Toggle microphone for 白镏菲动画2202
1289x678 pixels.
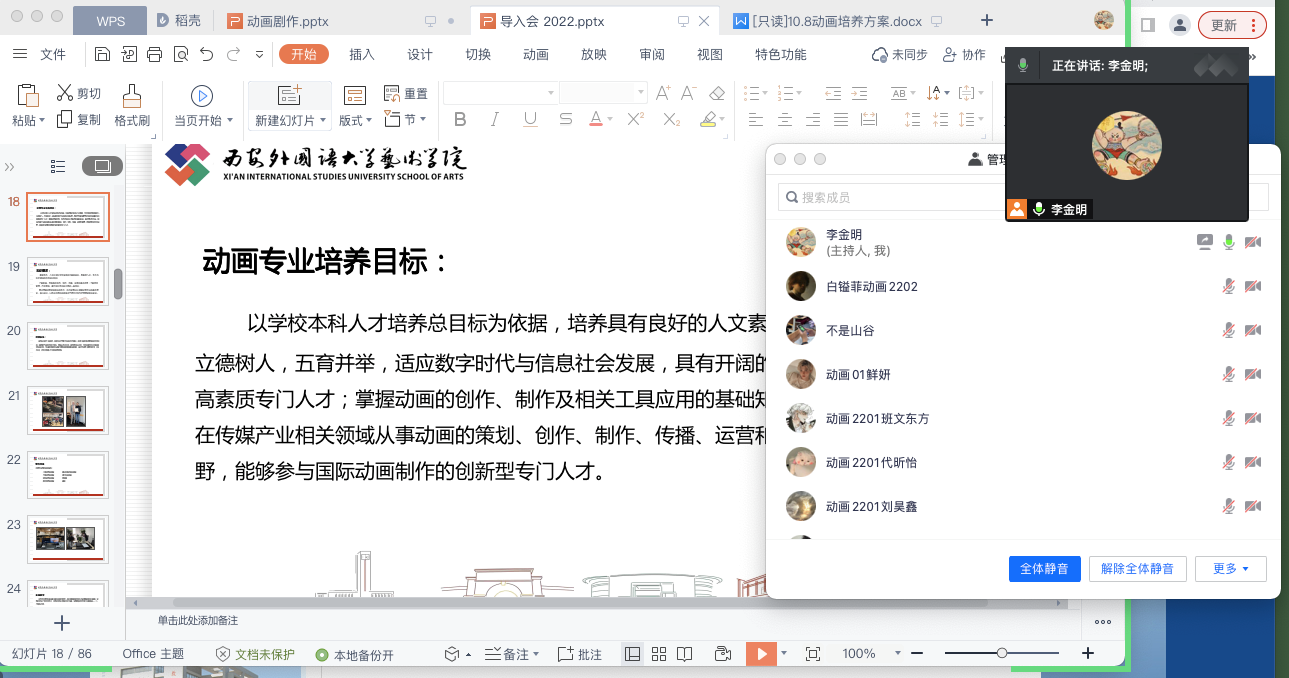click(x=1229, y=287)
